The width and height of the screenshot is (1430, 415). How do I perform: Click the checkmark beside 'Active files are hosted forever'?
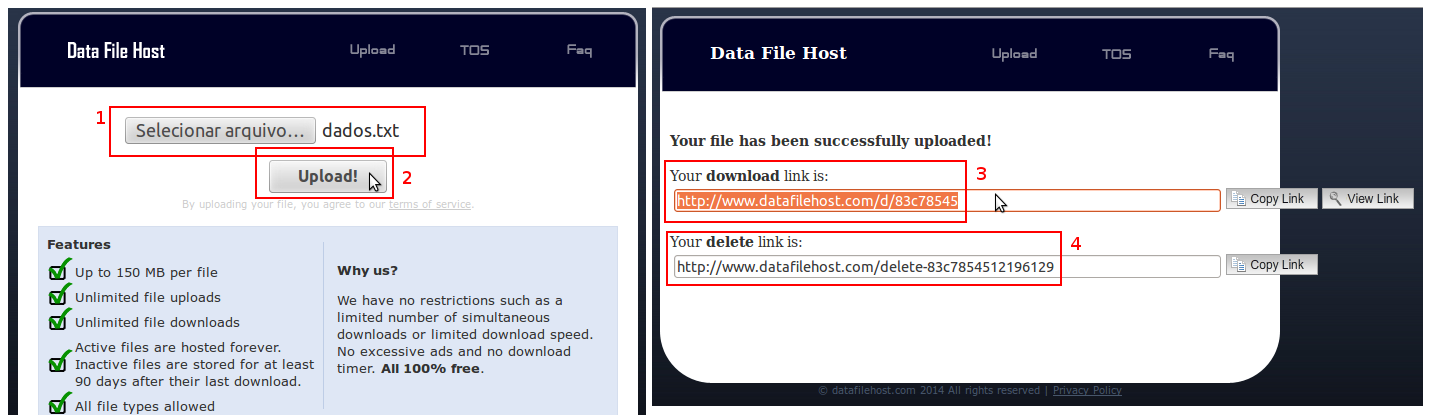coord(59,364)
